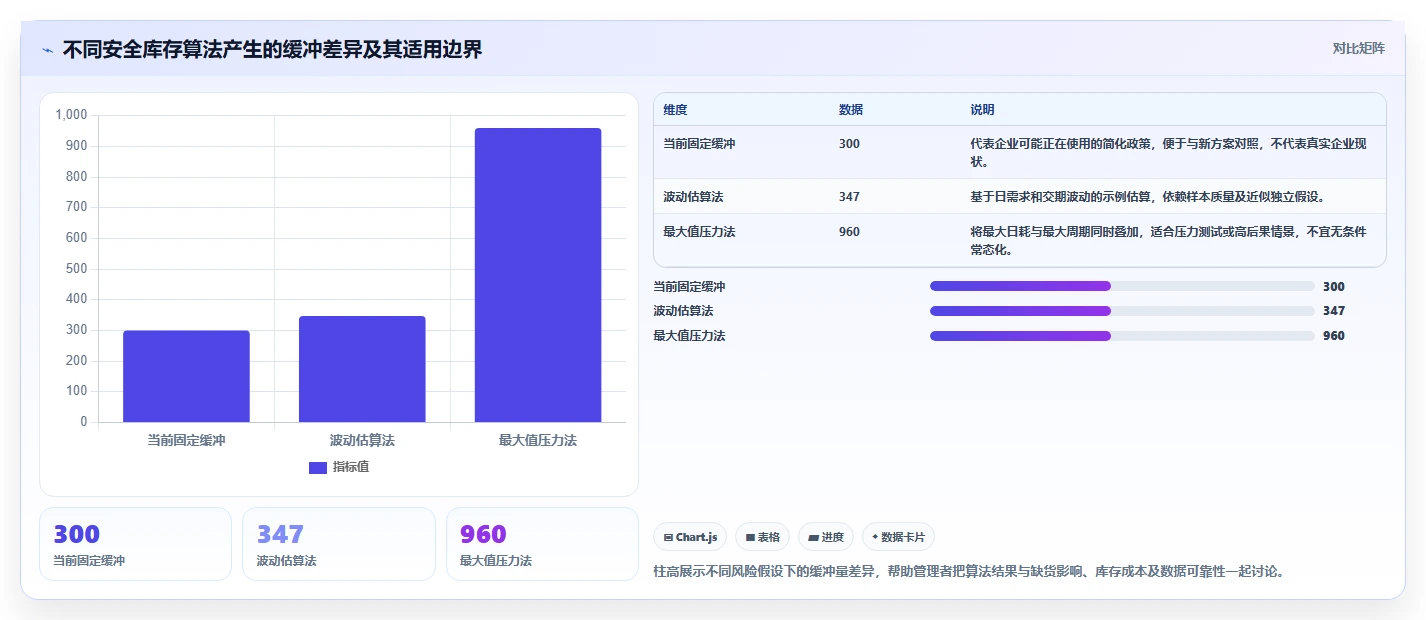Viewport: 1426px width, 620px height.
Task: Click the 波动估算法 bar in chart
Action: [x=362, y=369]
